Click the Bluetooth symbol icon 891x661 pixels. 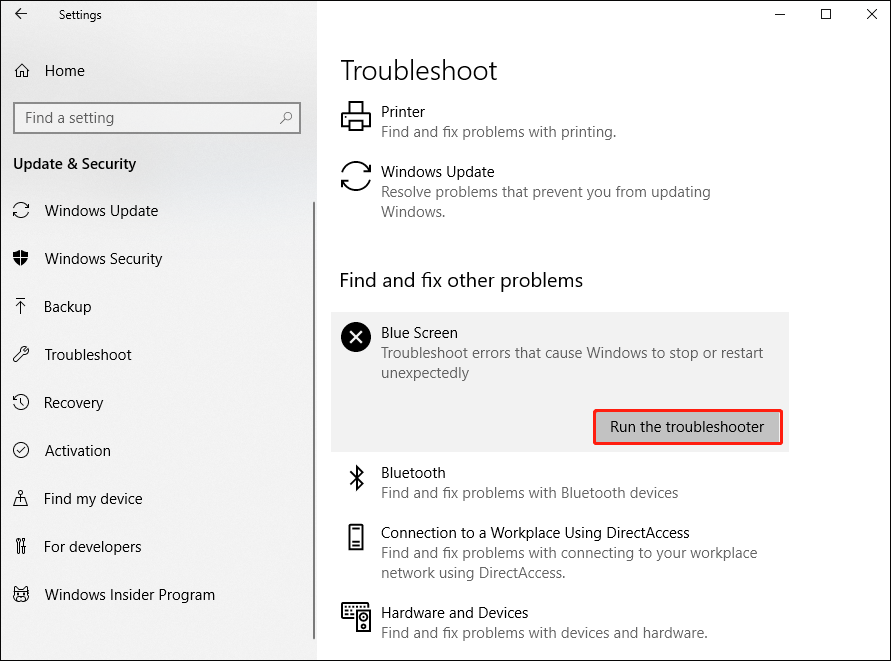(x=356, y=478)
